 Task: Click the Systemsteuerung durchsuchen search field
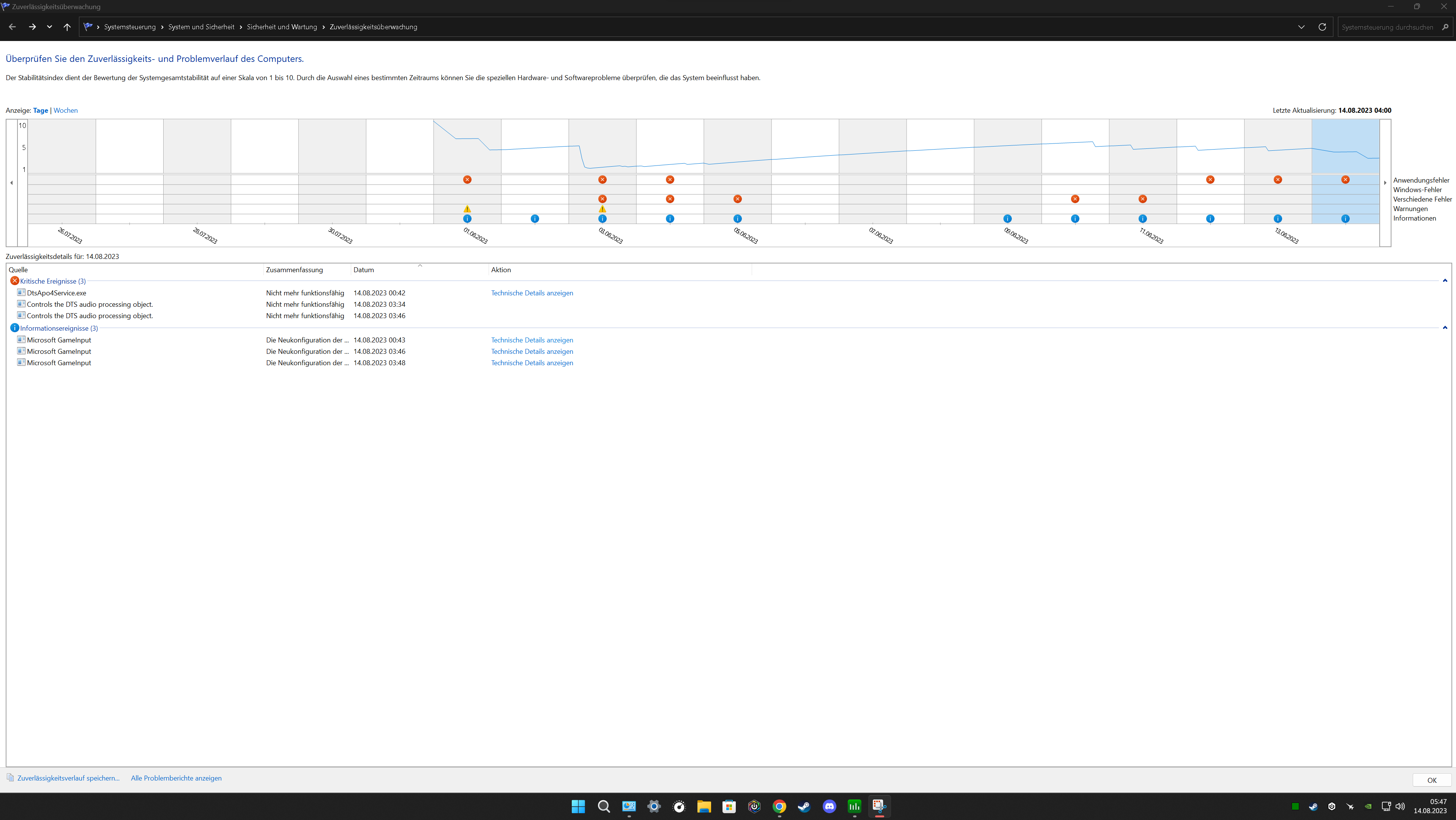pyautogui.click(x=1387, y=27)
